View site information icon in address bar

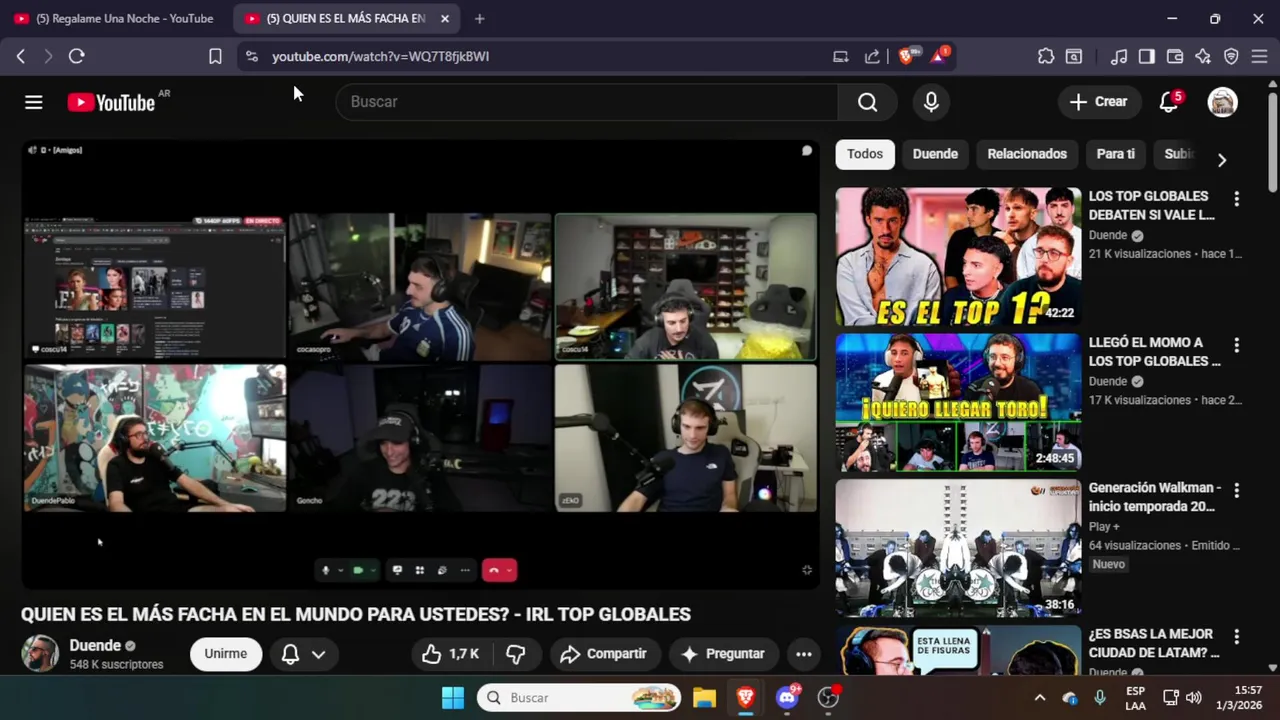point(251,56)
